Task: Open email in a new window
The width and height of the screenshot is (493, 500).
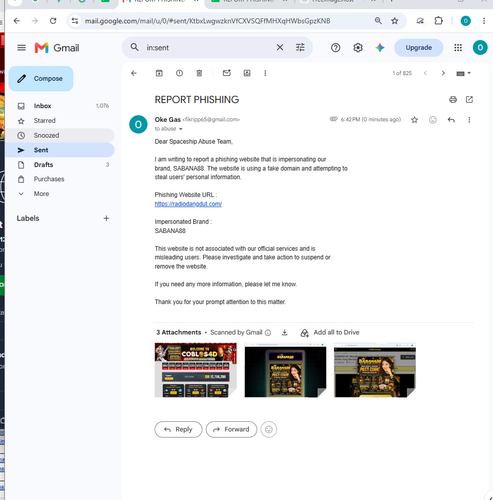Action: point(469,99)
